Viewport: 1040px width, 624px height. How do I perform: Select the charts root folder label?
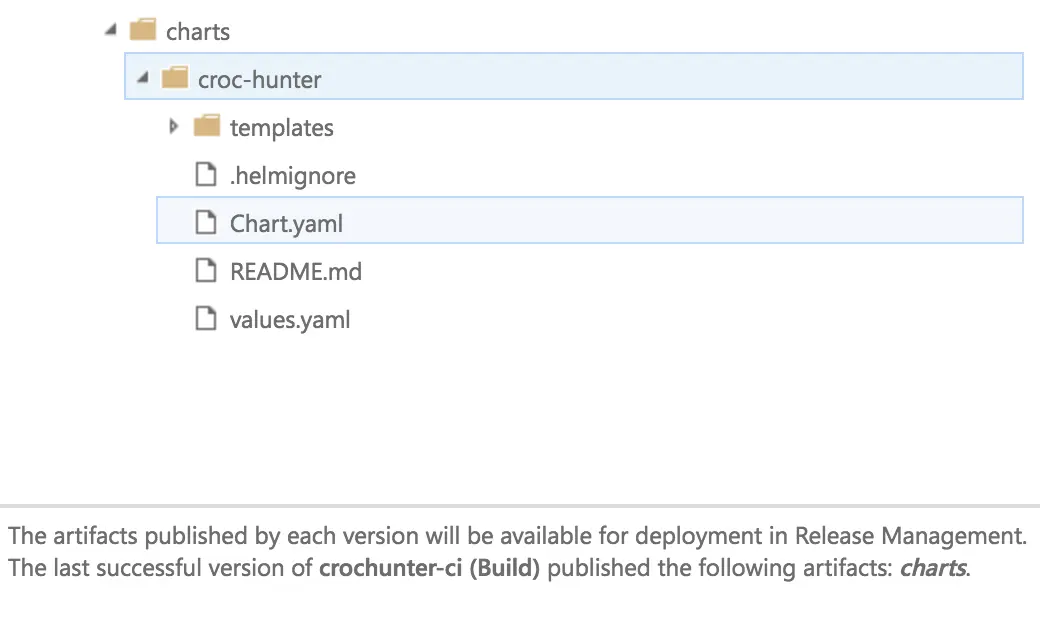198,31
